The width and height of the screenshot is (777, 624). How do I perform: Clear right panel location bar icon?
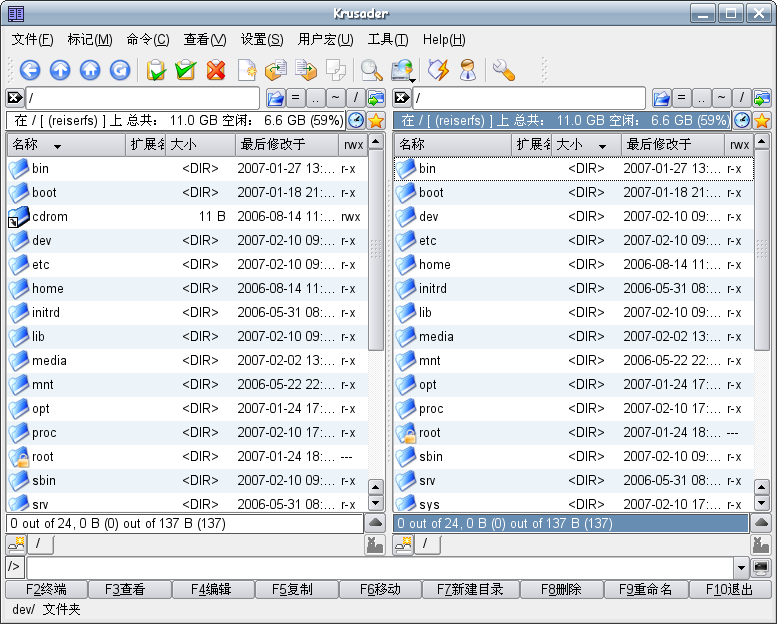401,98
